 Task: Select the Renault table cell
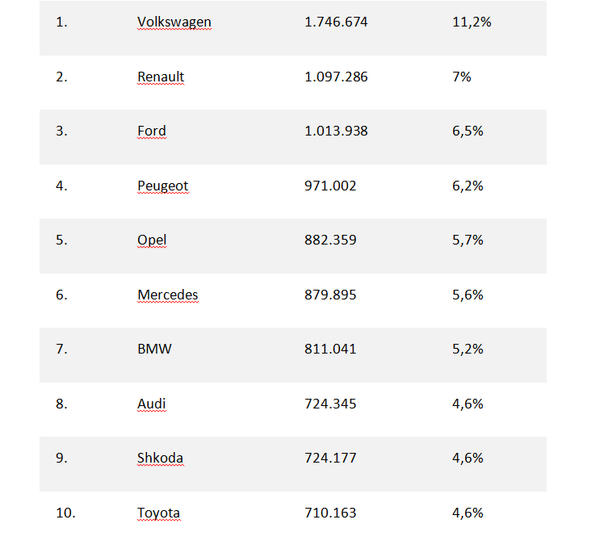point(161,77)
